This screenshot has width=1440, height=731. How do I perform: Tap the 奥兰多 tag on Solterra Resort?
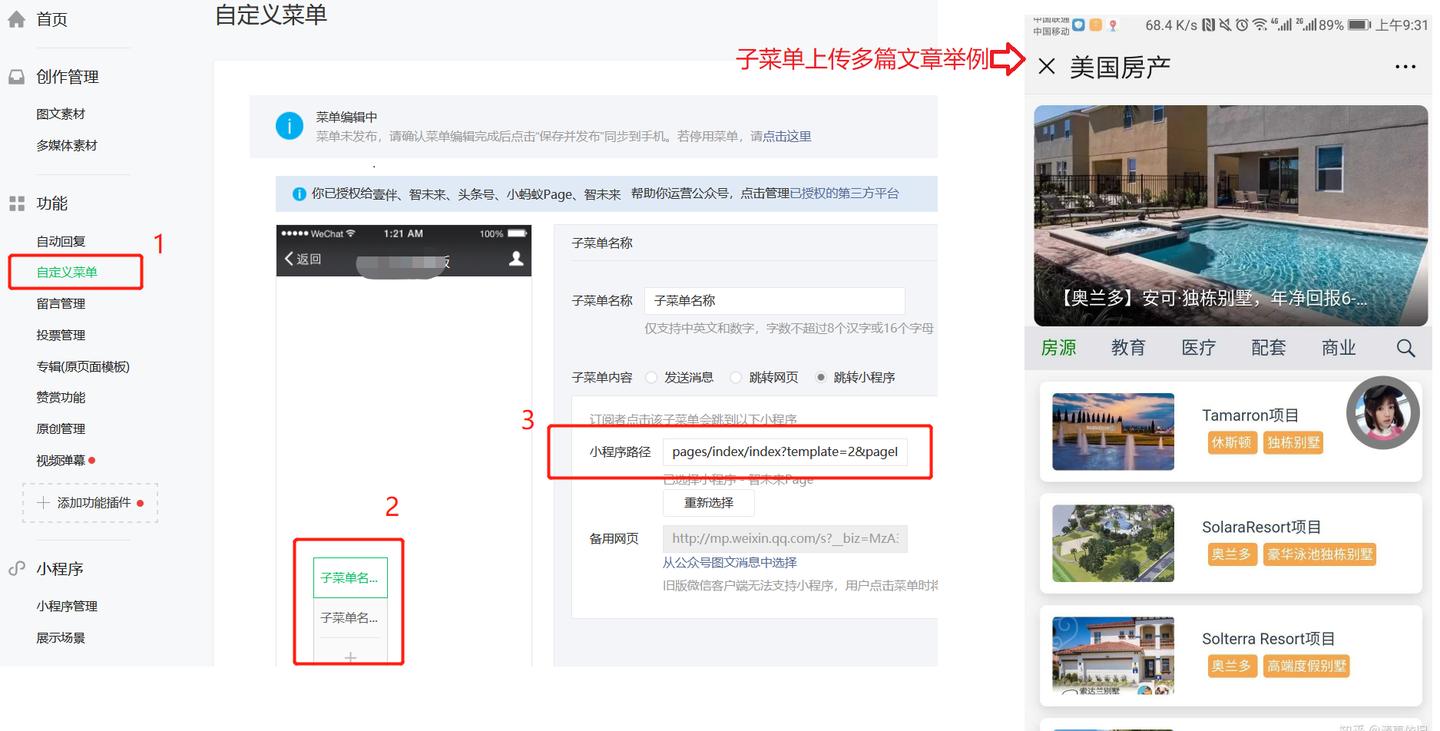(x=1232, y=666)
